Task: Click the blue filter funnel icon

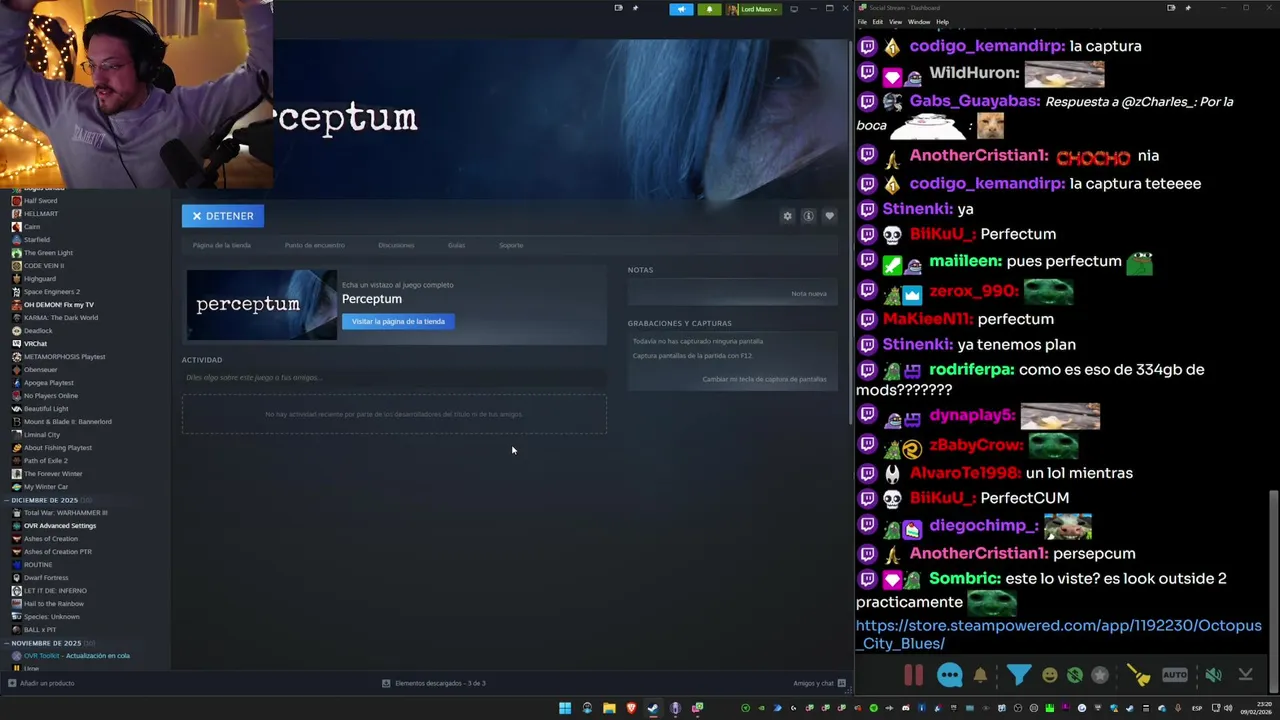Action: click(1019, 675)
